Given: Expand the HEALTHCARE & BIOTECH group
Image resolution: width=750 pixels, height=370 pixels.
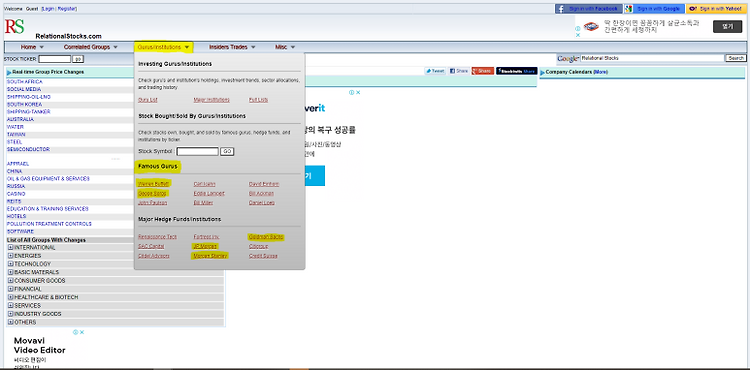Looking at the screenshot, I should point(11,297).
